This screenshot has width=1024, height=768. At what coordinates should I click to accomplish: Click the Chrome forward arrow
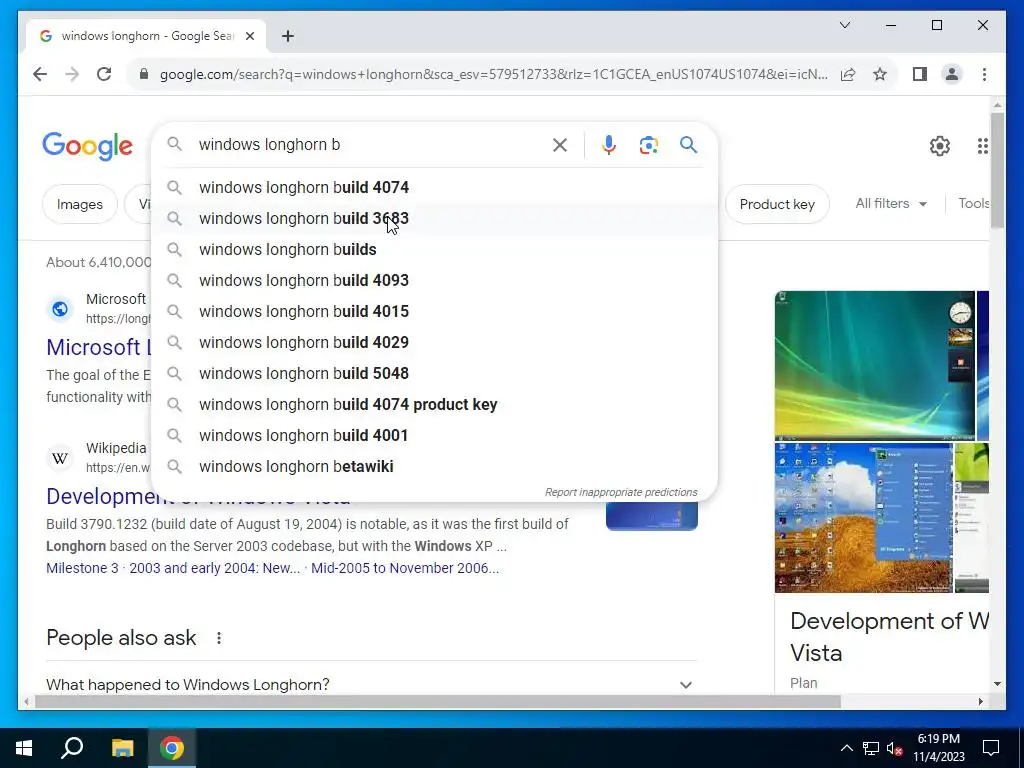72,74
